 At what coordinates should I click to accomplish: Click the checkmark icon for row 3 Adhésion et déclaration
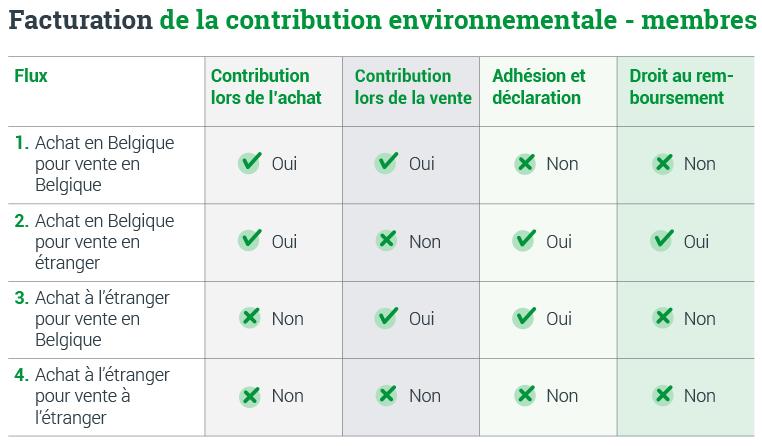tap(524, 318)
